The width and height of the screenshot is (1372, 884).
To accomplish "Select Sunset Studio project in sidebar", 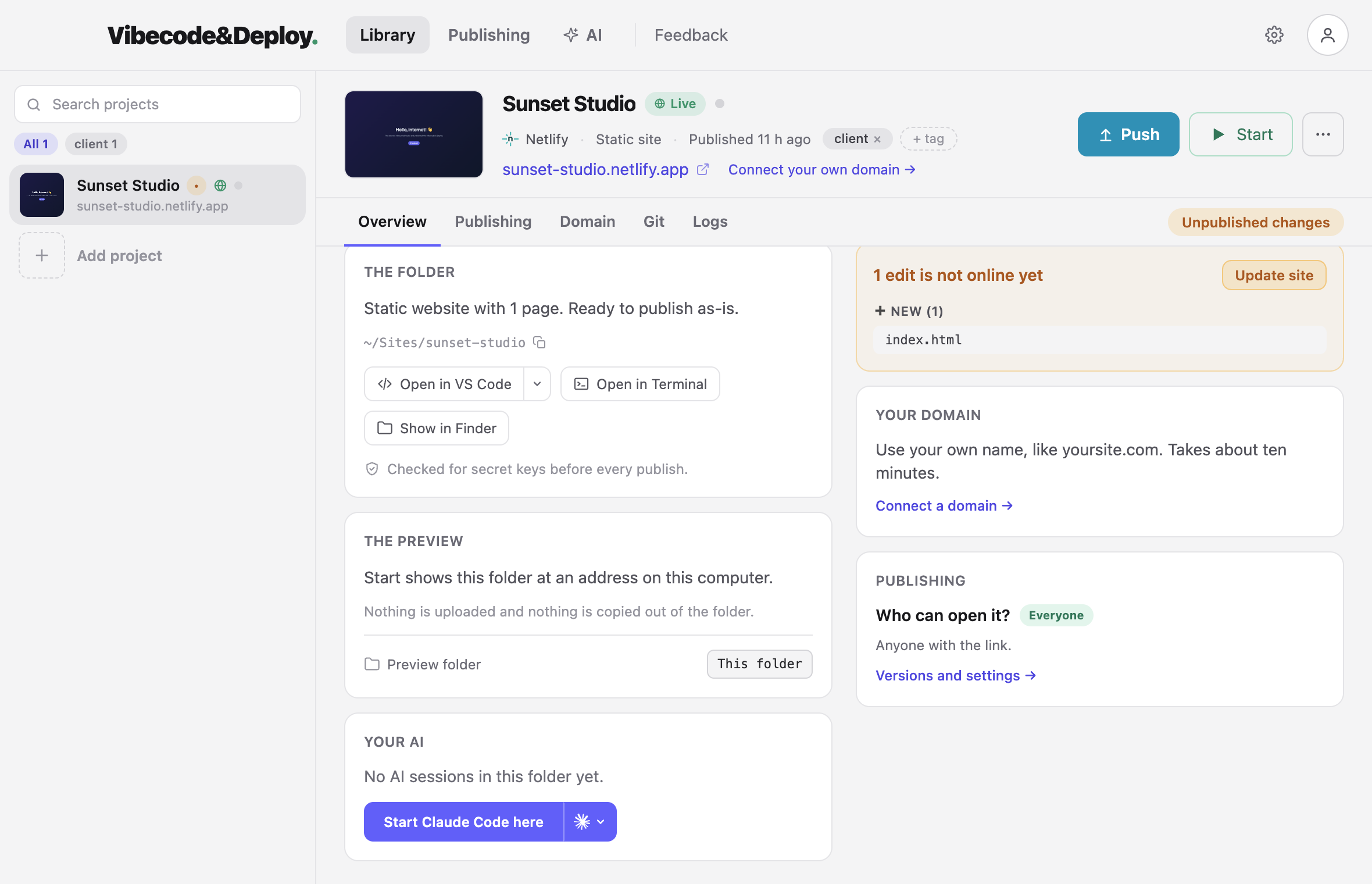I will (x=158, y=195).
